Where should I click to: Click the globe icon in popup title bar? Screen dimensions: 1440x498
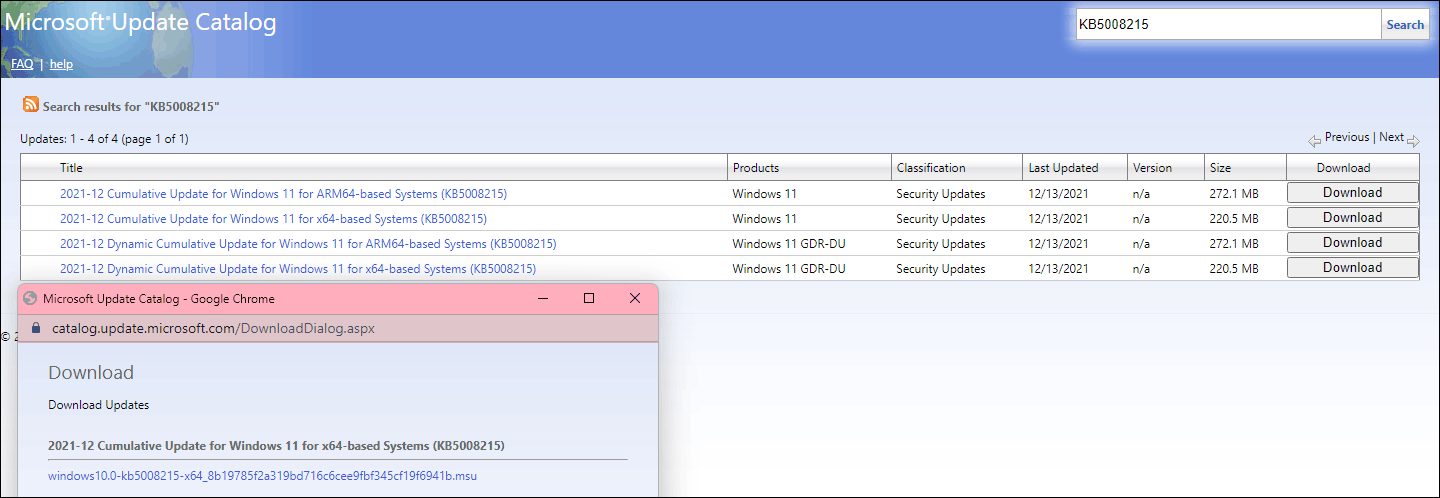point(30,298)
